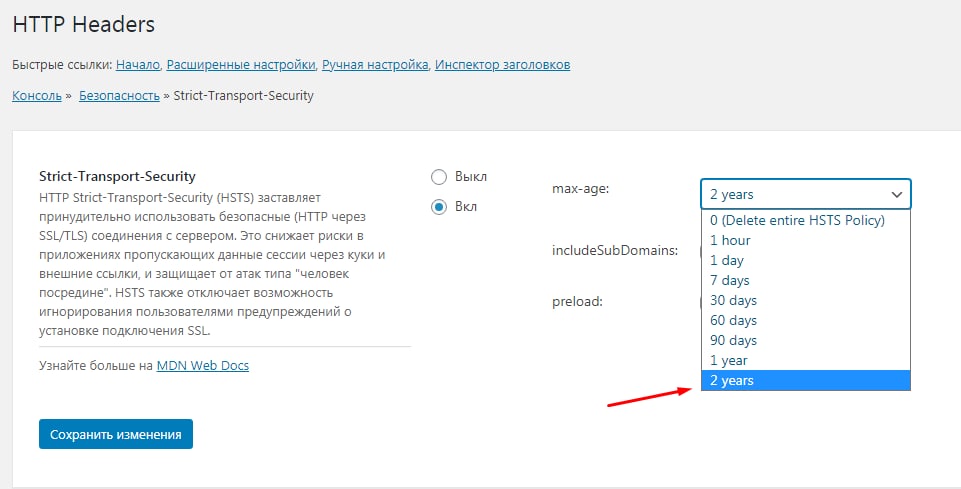The width and height of the screenshot is (961, 489).
Task: Open the Ручная настройка link
Action: tap(376, 65)
